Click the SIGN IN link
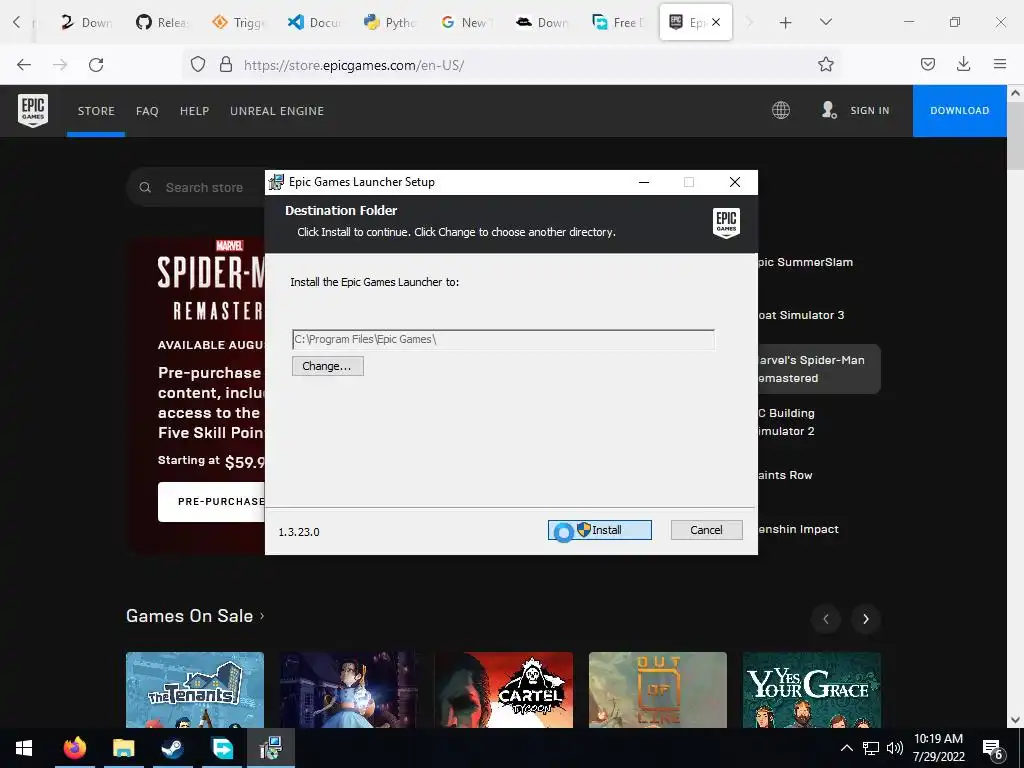The width and height of the screenshot is (1024, 768). tap(869, 110)
